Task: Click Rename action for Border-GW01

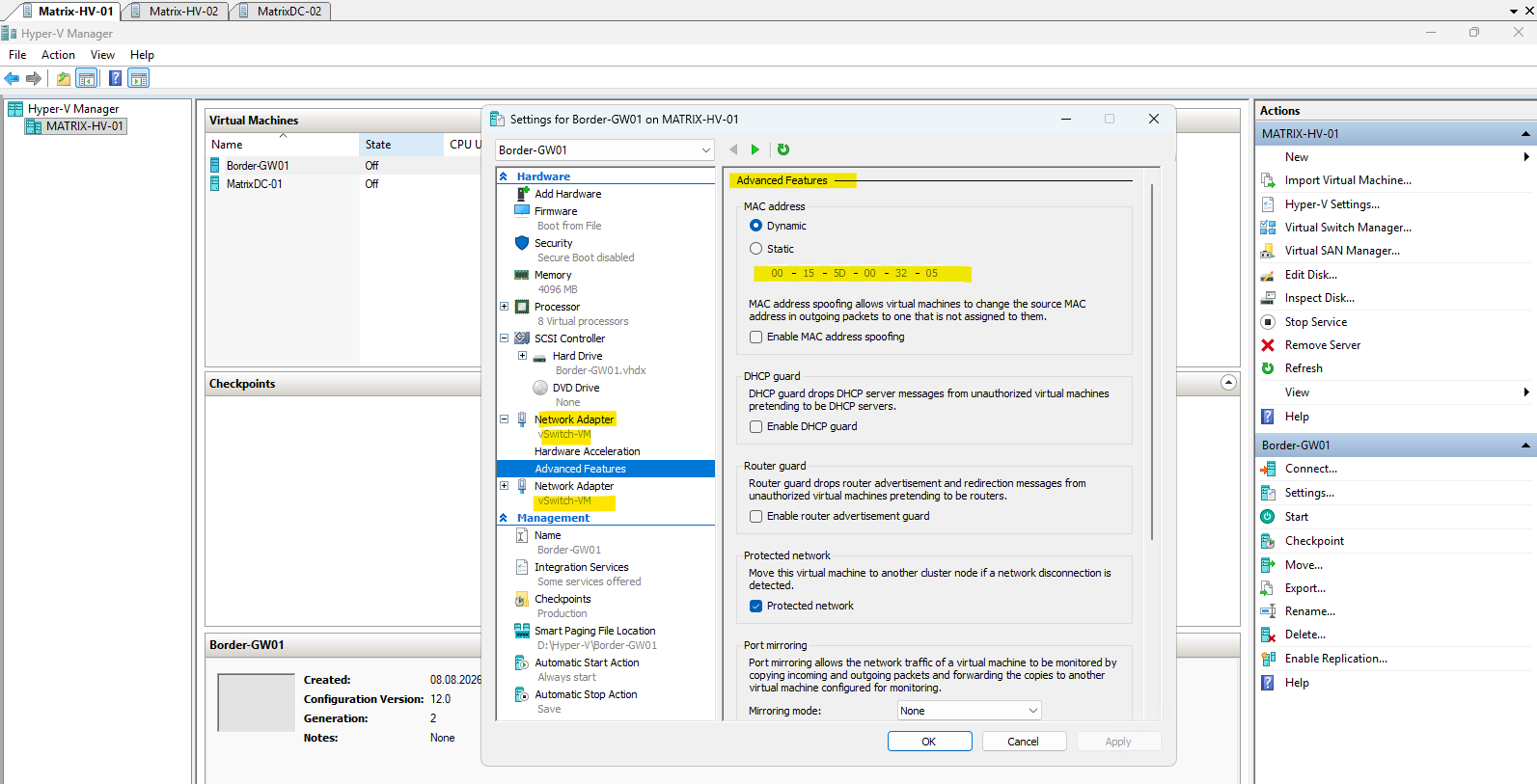Action: pyautogui.click(x=1309, y=611)
